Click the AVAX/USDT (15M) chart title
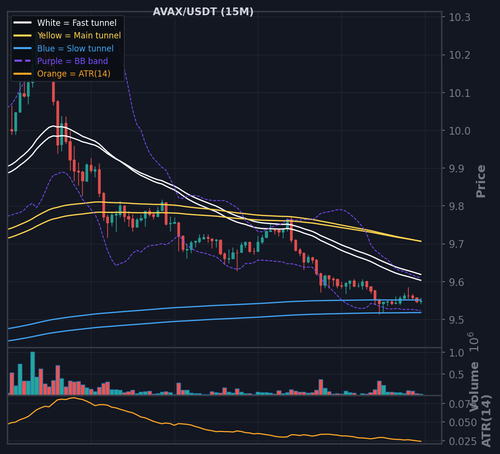The image size is (500, 454). click(203, 12)
